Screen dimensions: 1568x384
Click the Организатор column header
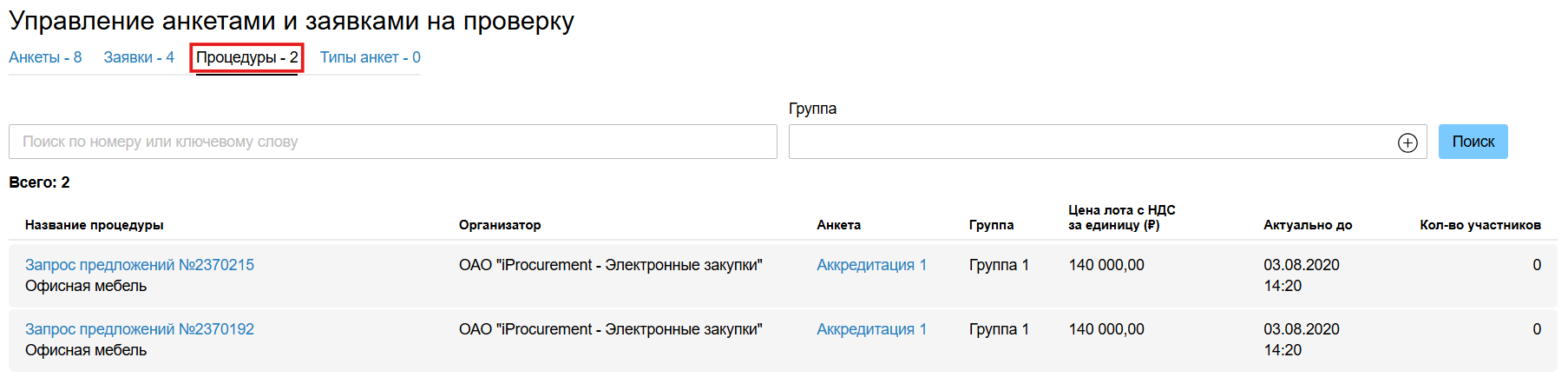tap(500, 225)
